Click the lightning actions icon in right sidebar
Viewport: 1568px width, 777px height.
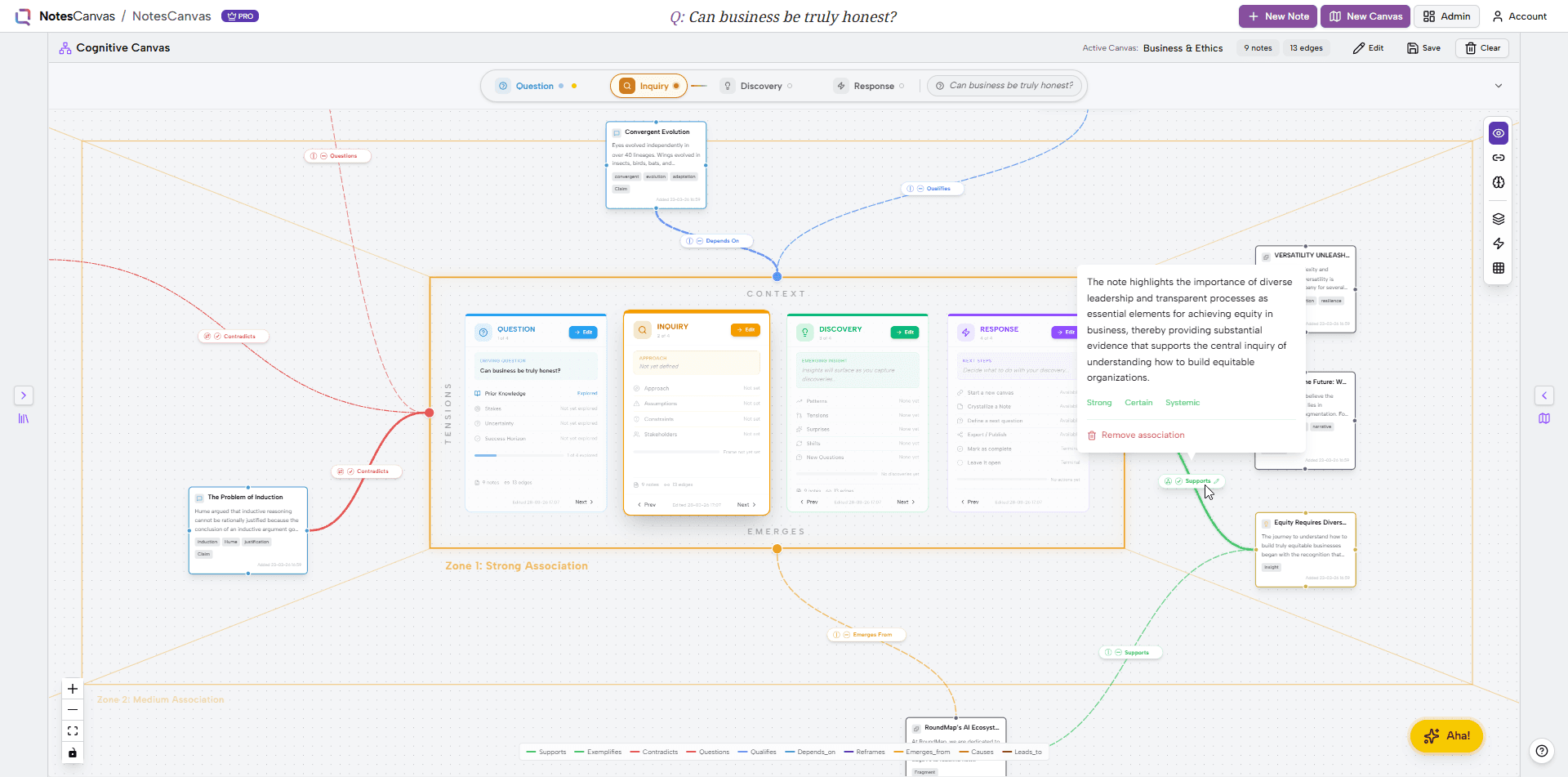[x=1499, y=243]
